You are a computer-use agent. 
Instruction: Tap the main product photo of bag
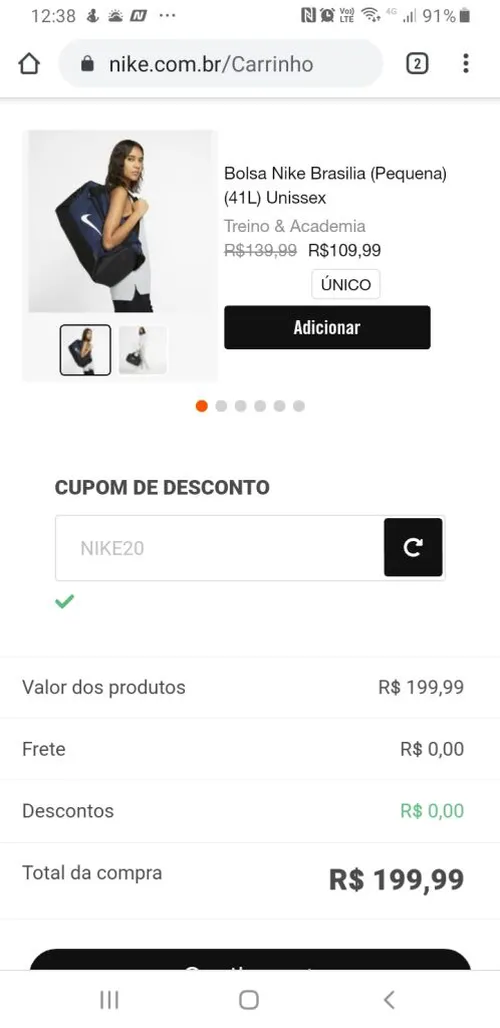120,222
